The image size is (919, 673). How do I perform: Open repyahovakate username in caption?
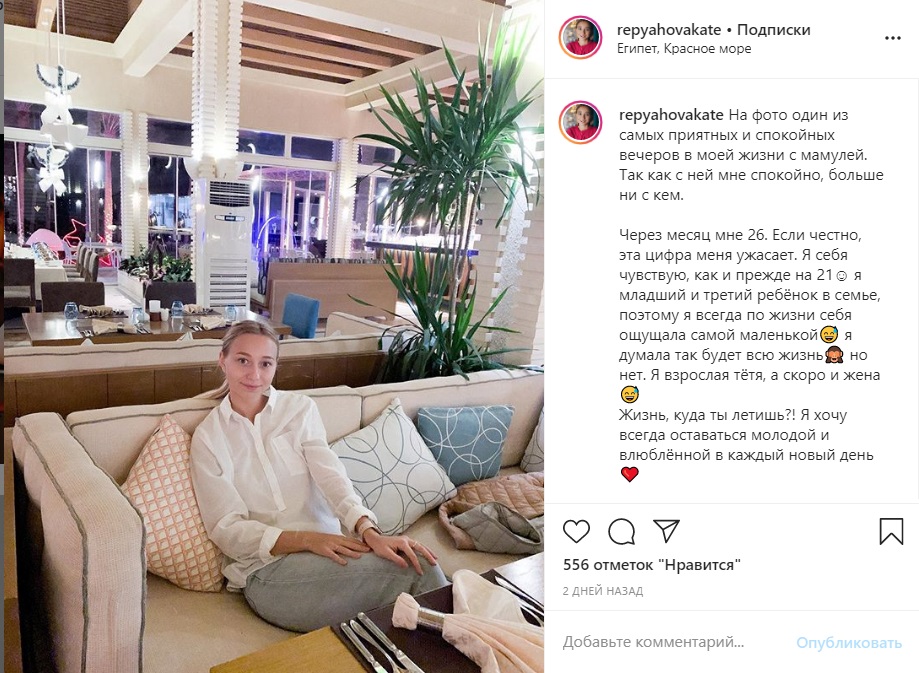(671, 115)
